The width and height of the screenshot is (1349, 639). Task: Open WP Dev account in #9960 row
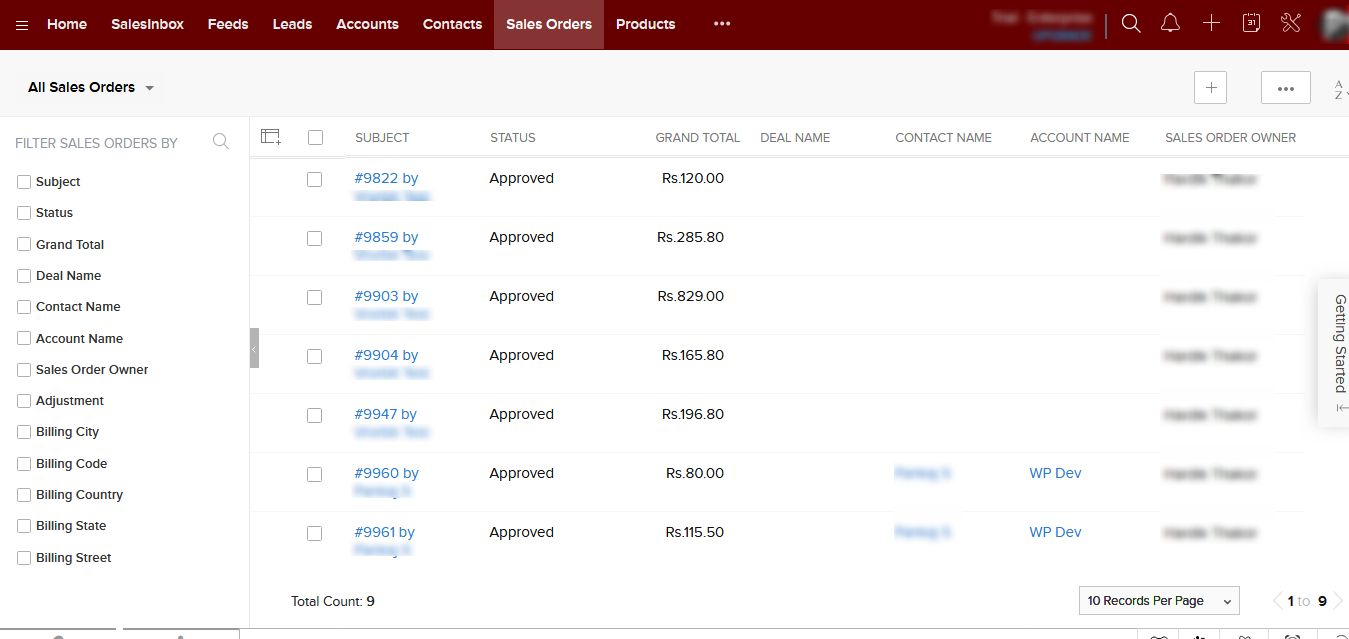pyautogui.click(x=1055, y=473)
